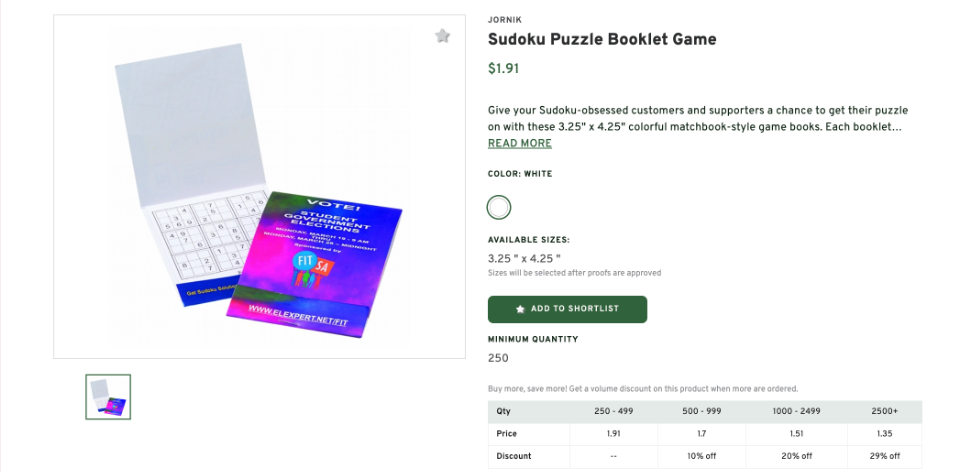Click the favorite star on product image
This screenshot has width=980, height=472.
[442, 36]
